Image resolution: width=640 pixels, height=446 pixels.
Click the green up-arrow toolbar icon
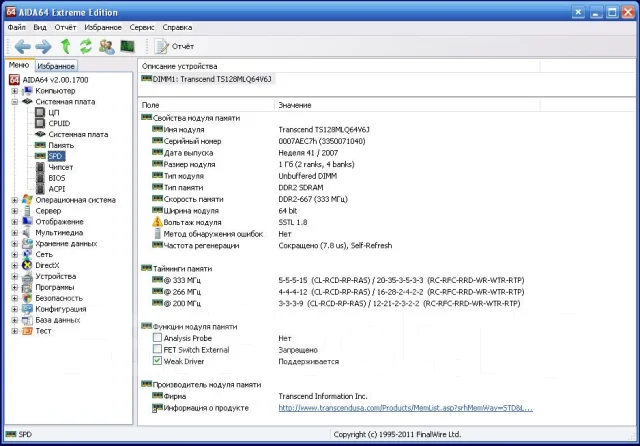tap(65, 46)
